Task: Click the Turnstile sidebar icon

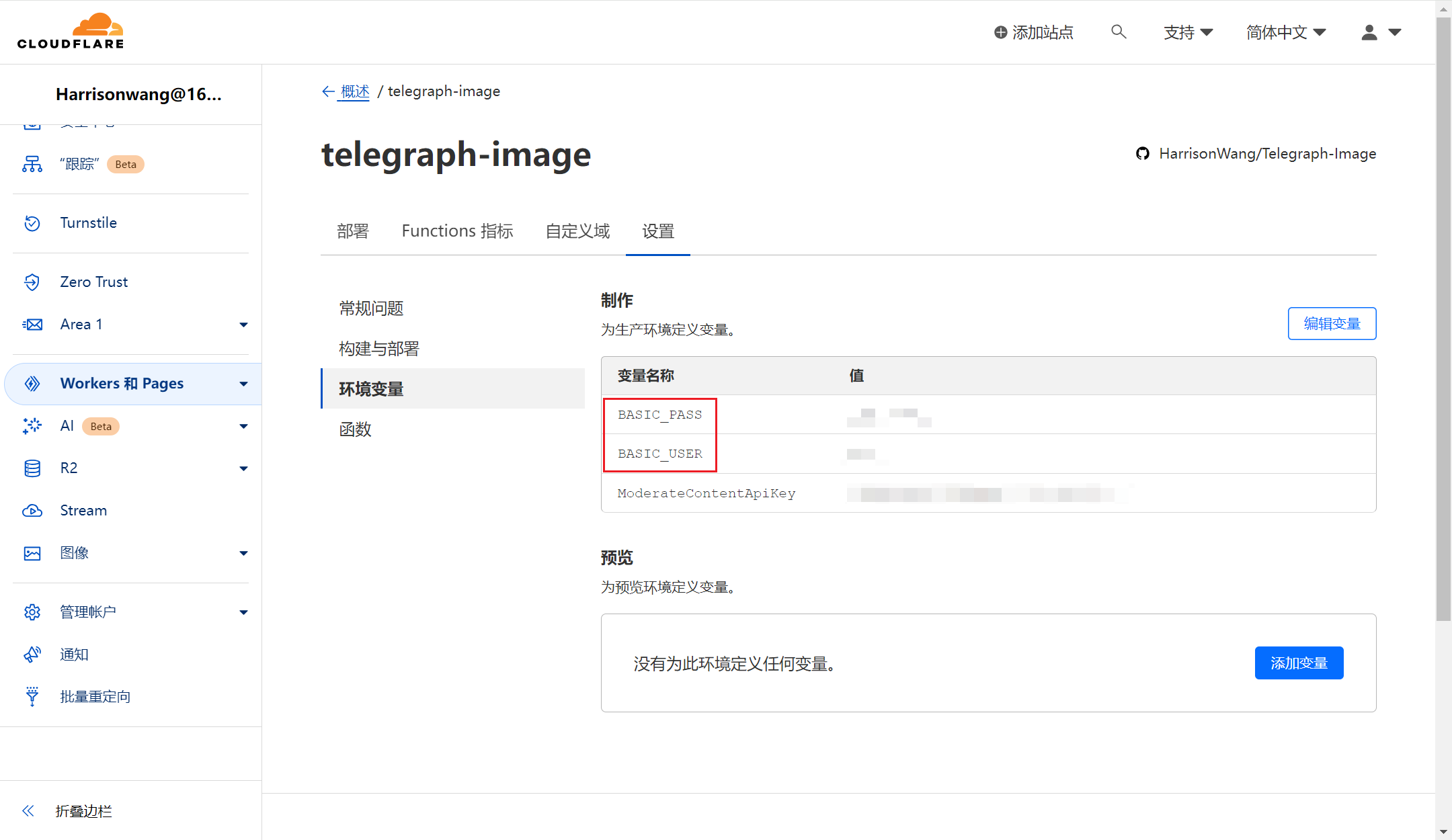Action: coord(32,223)
